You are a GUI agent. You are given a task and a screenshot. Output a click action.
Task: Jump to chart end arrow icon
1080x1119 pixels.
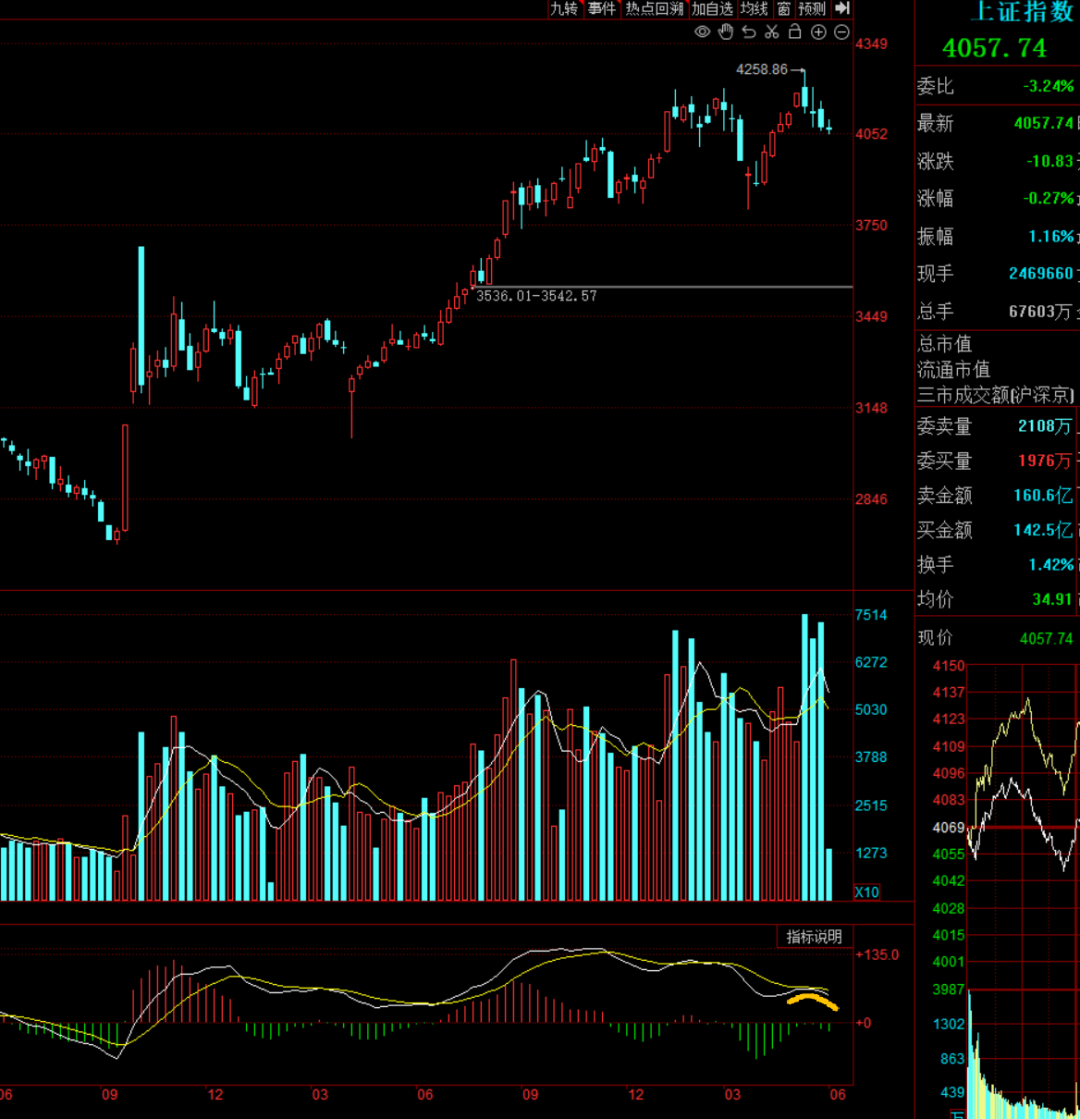click(842, 9)
